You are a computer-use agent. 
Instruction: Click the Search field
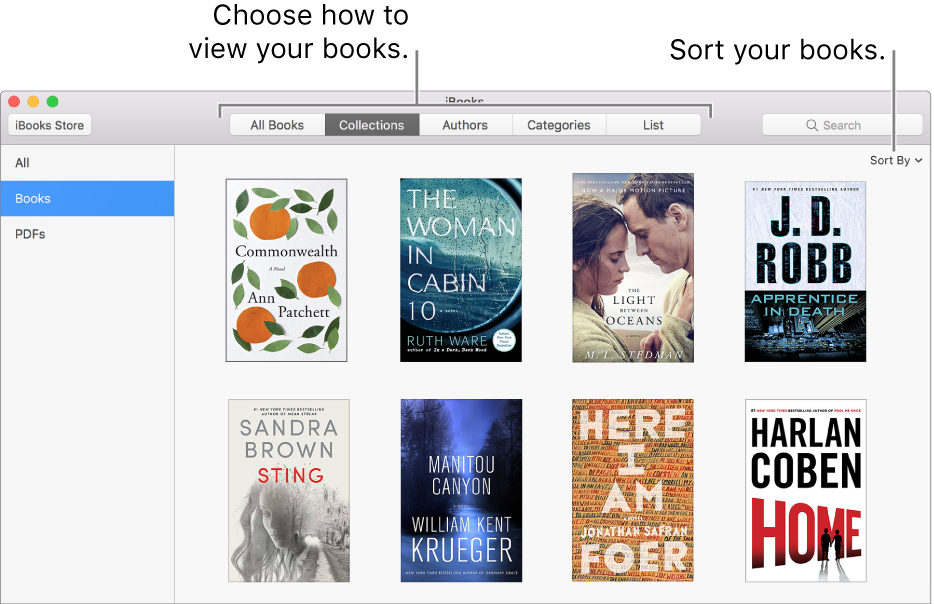[842, 125]
